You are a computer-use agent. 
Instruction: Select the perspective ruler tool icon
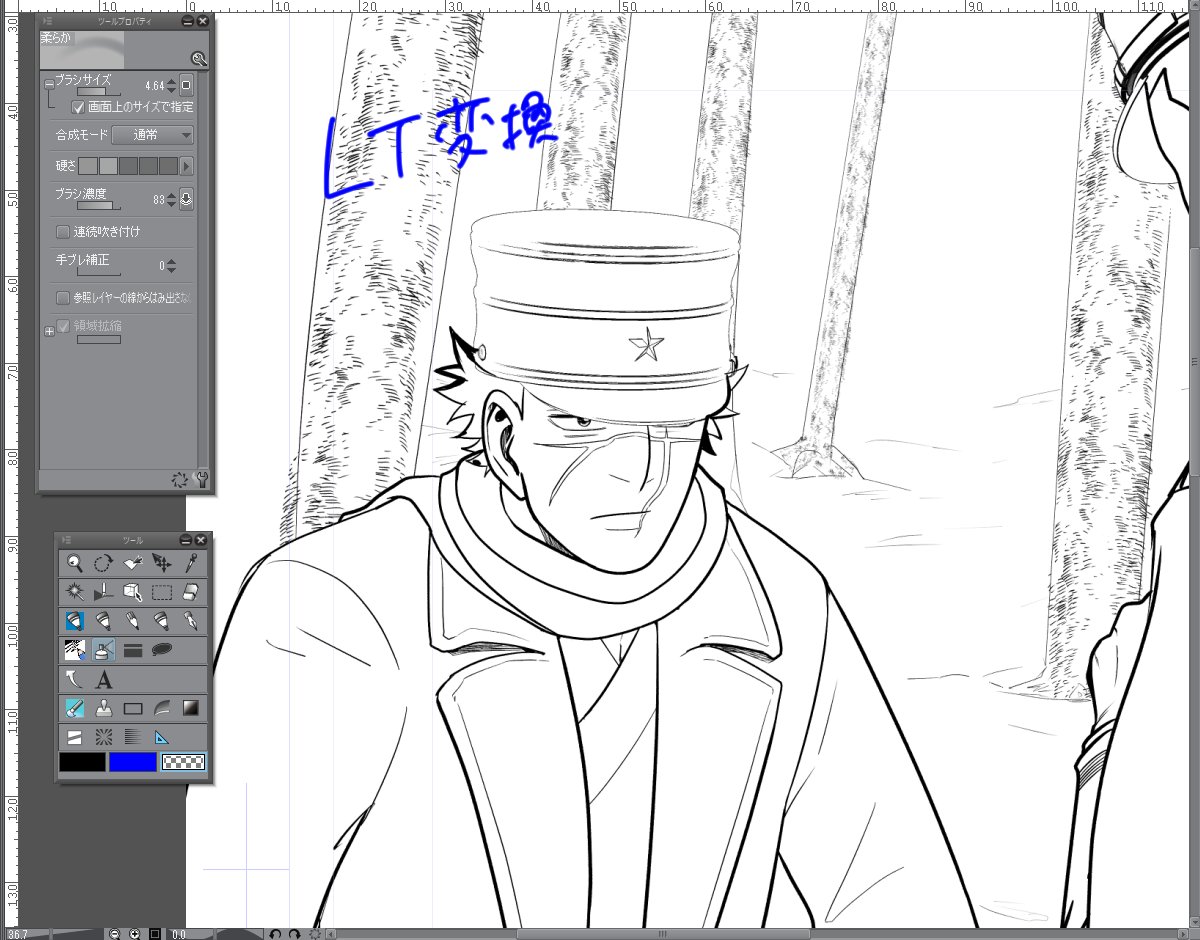click(x=102, y=591)
